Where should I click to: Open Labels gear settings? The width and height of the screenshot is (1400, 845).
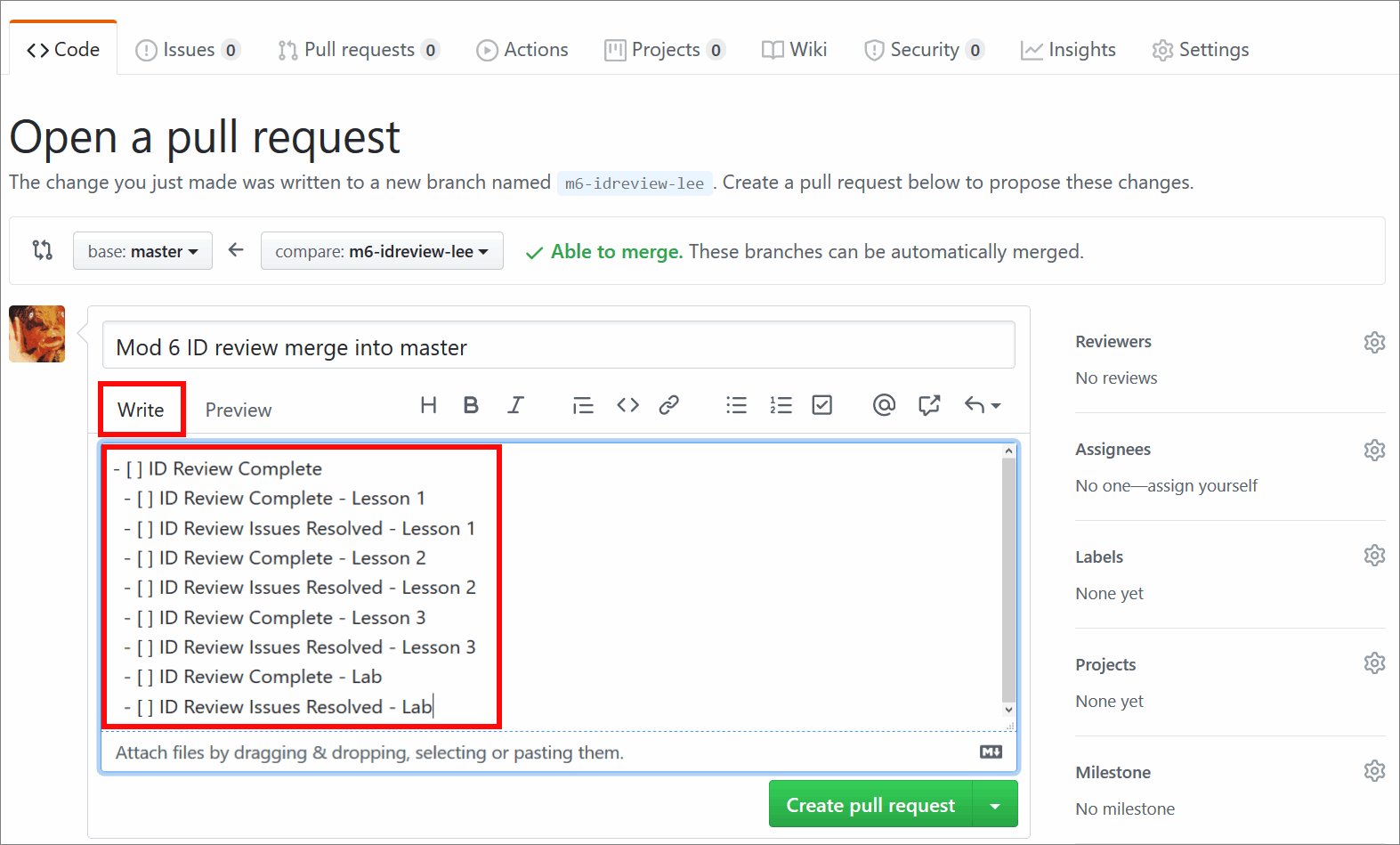coord(1374,556)
